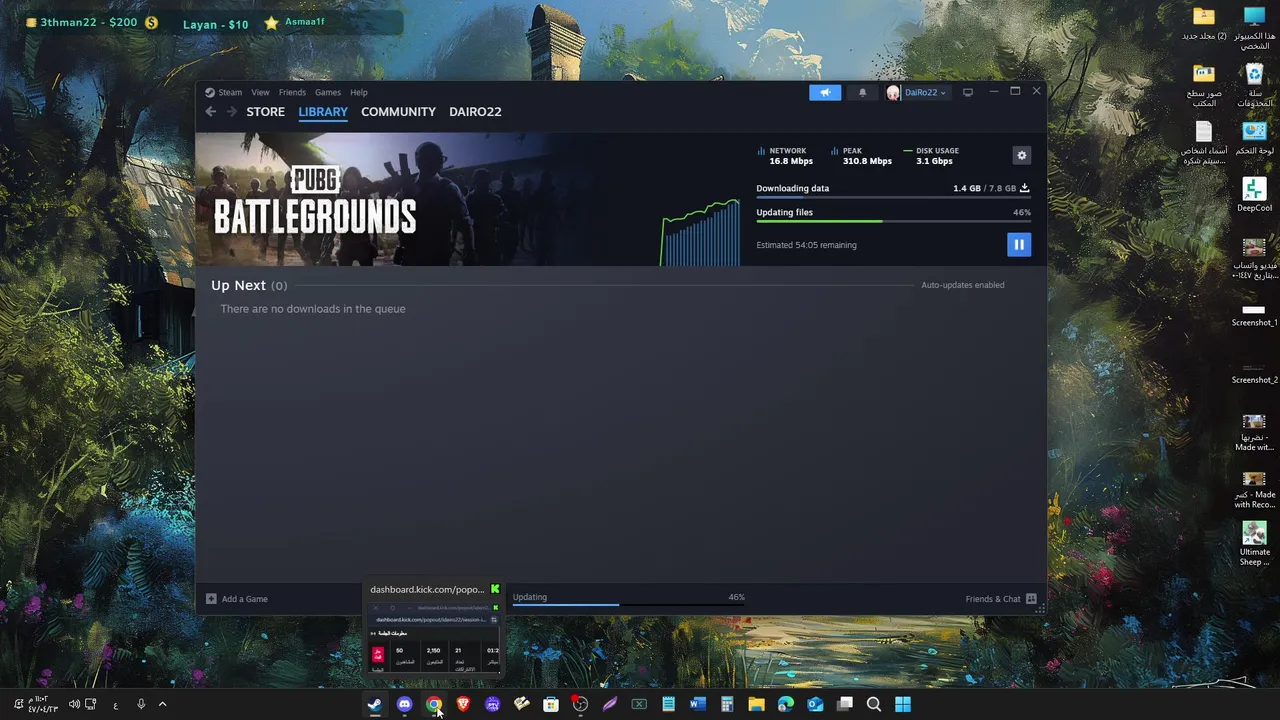This screenshot has width=1280, height=720.
Task: Open Steam notifications bell
Action: click(862, 92)
